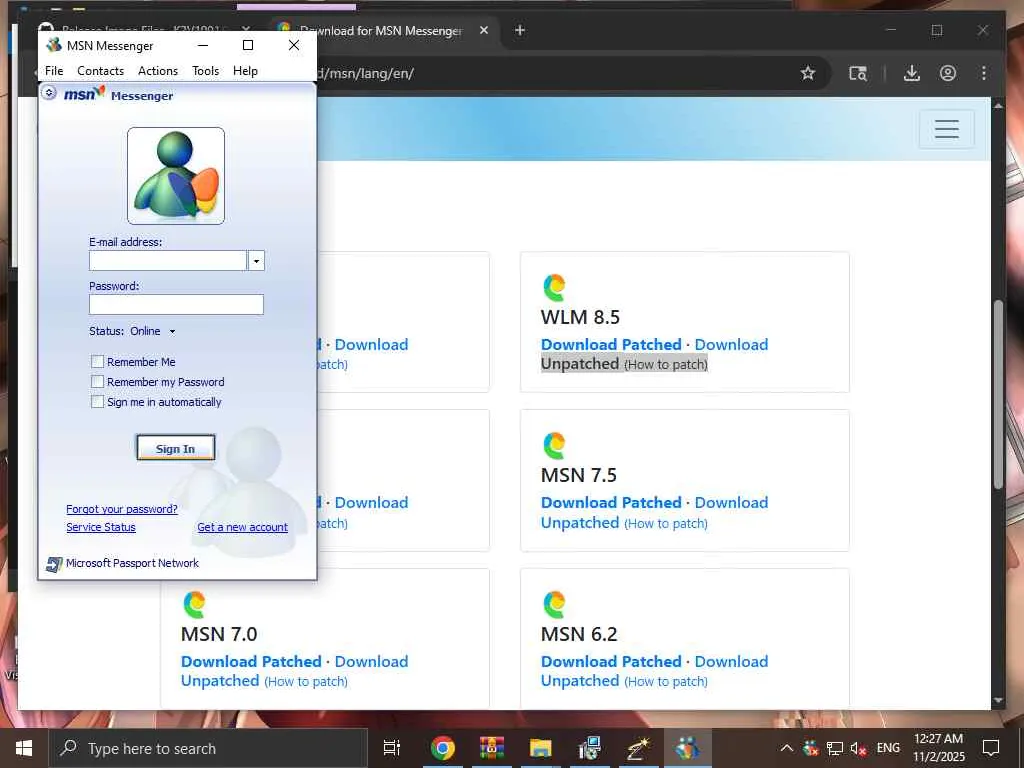Click the ENG language indicator
The height and width of the screenshot is (768, 1024).
[888, 748]
